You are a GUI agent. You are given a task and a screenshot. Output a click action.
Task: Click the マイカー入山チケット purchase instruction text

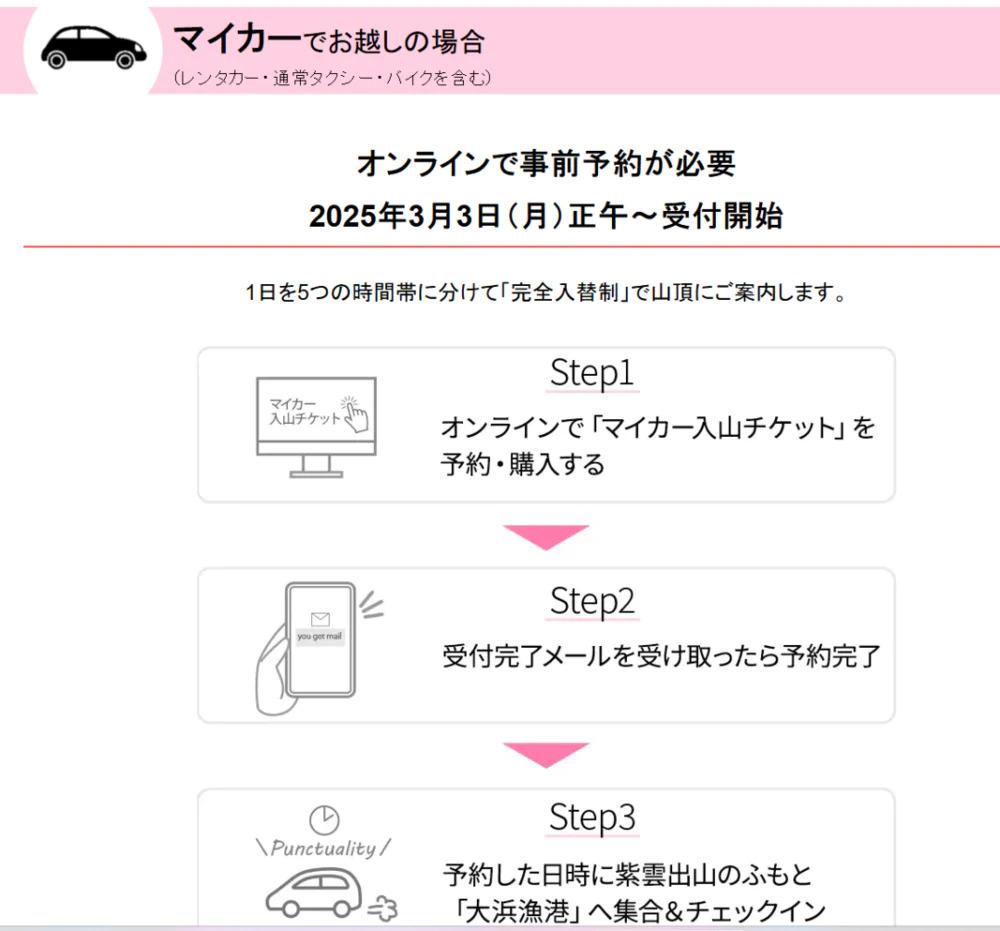click(x=658, y=445)
